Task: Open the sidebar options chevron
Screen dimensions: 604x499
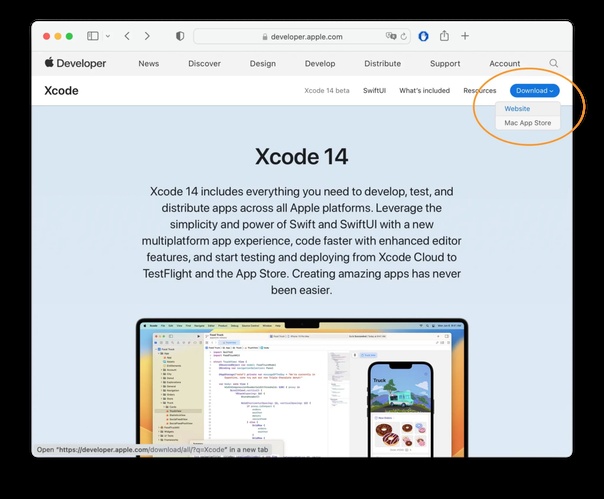Action: [x=108, y=36]
